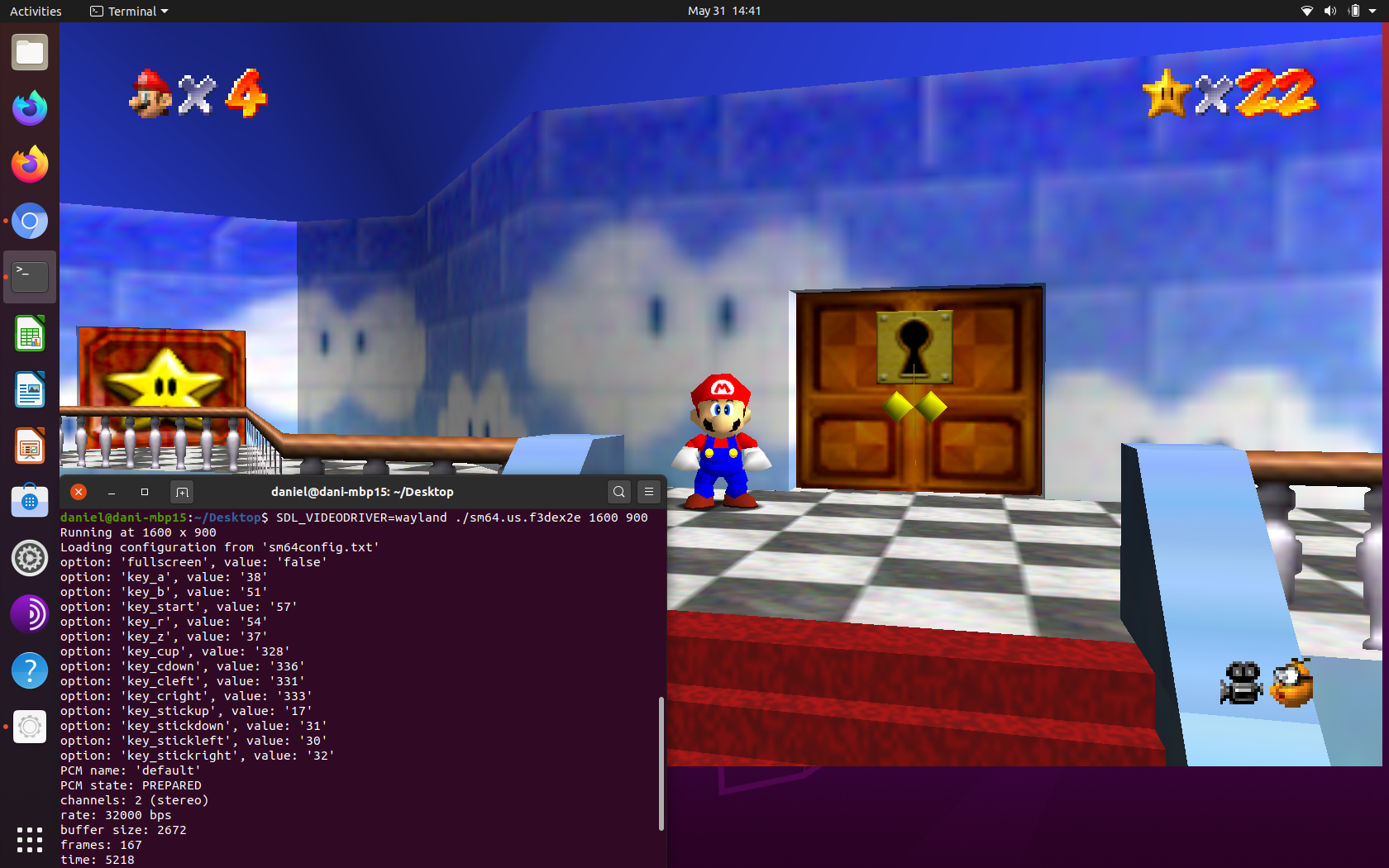Viewport: 1389px width, 868px height.
Task: Click Activities in the top bar
Action: coord(35,11)
